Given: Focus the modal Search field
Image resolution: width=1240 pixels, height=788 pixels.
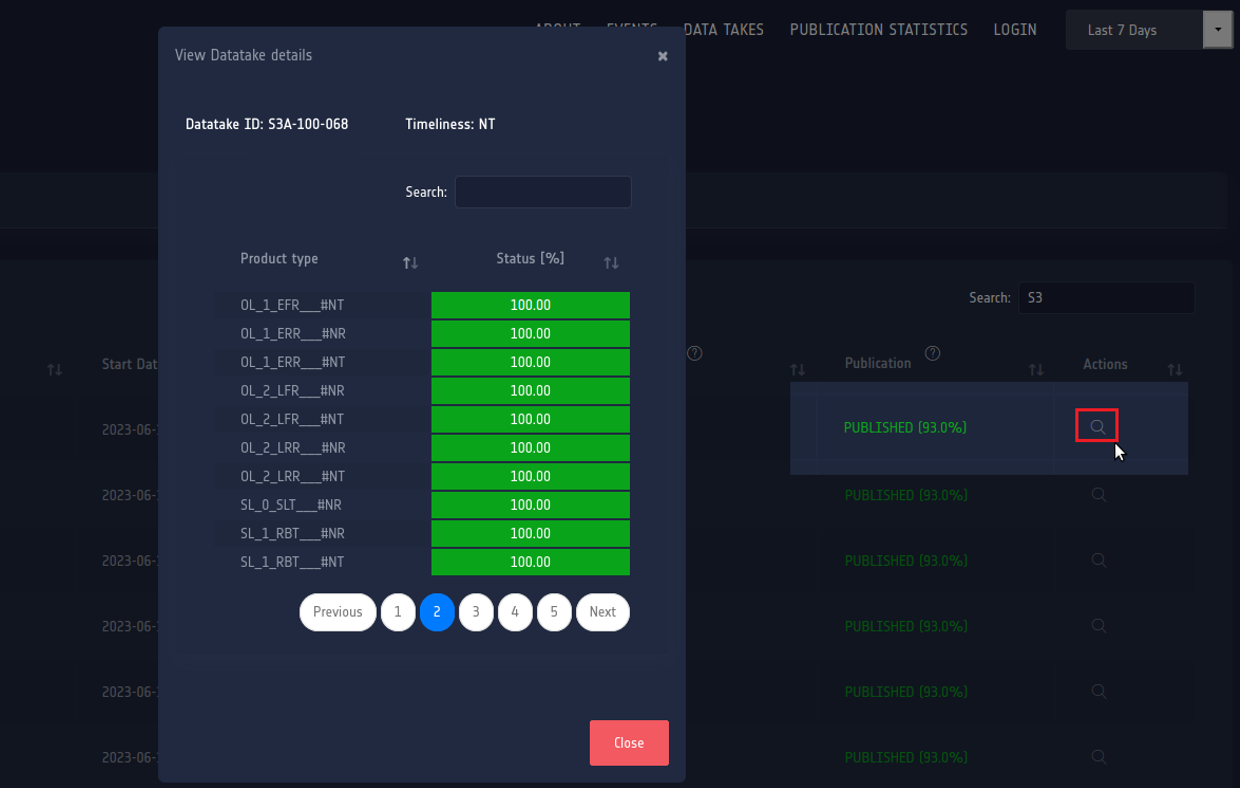Looking at the screenshot, I should pyautogui.click(x=543, y=192).
